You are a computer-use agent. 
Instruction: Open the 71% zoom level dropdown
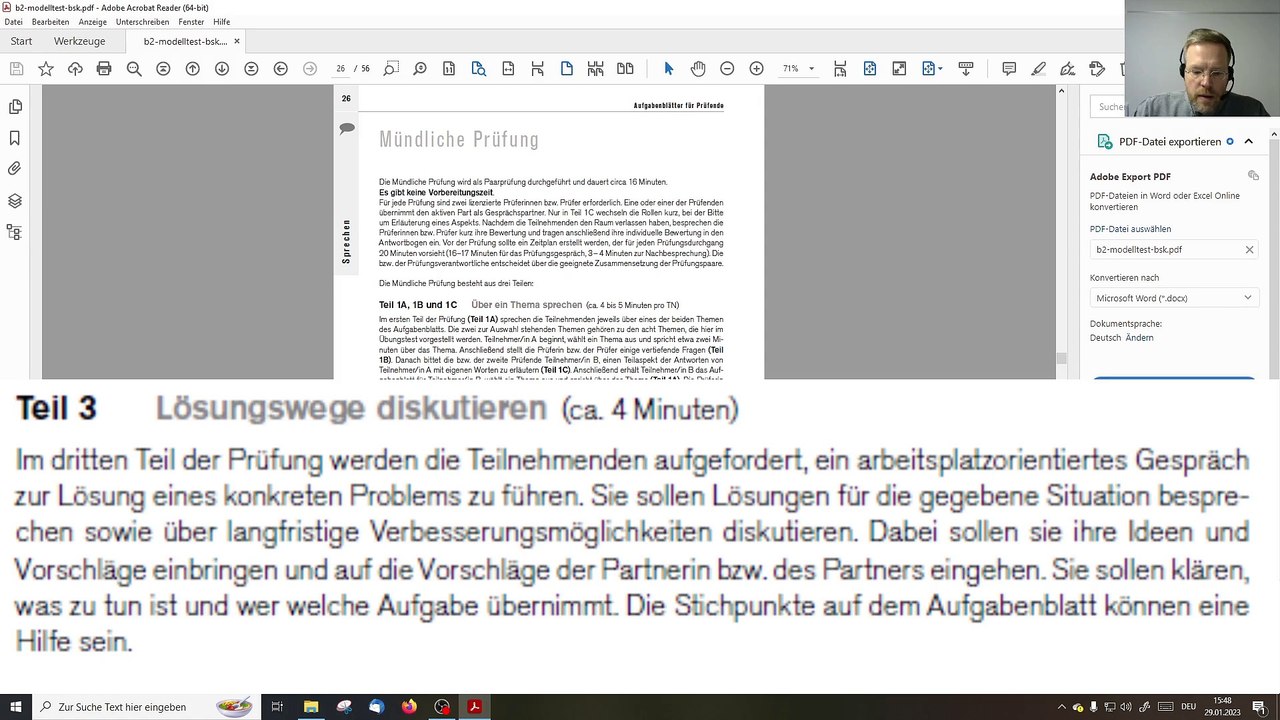pos(811,68)
